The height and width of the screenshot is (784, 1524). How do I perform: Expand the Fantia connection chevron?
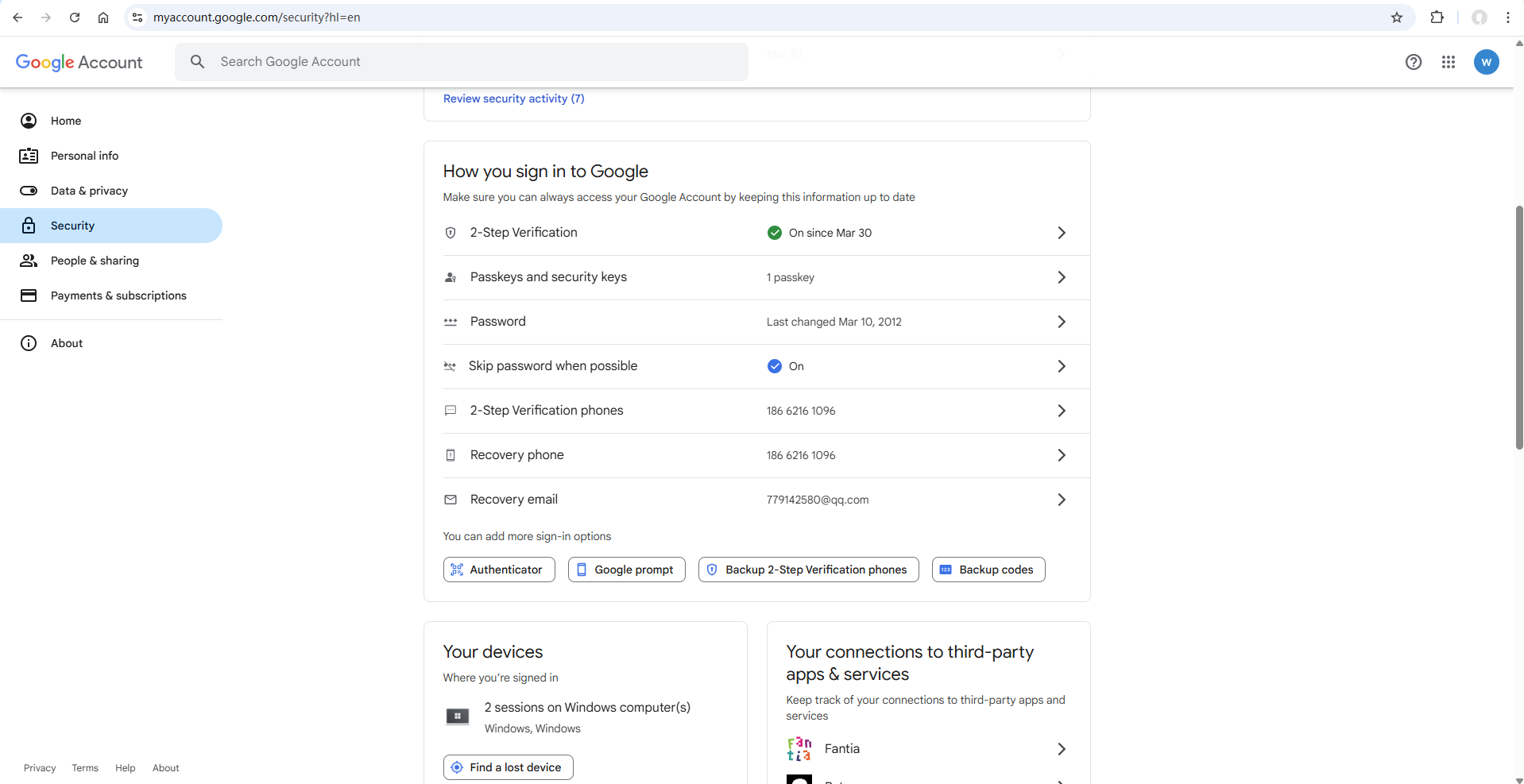[x=1061, y=749]
